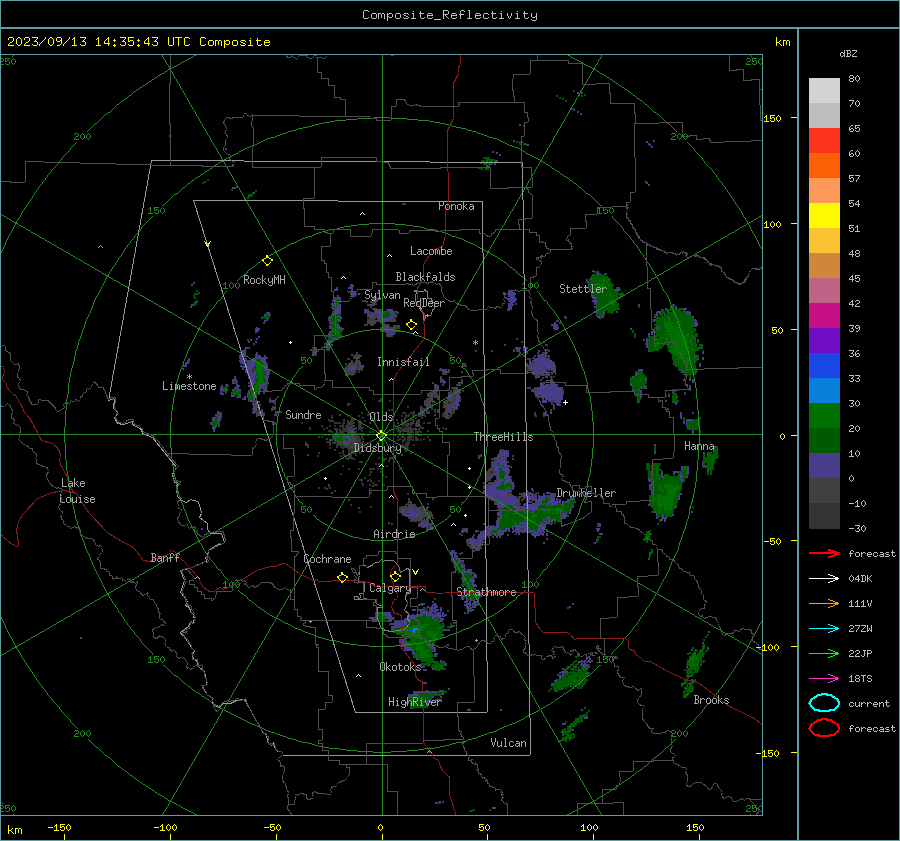Click the red 65-60 dBZ color swatch
Image resolution: width=900 pixels, height=841 pixels.
coord(824,141)
